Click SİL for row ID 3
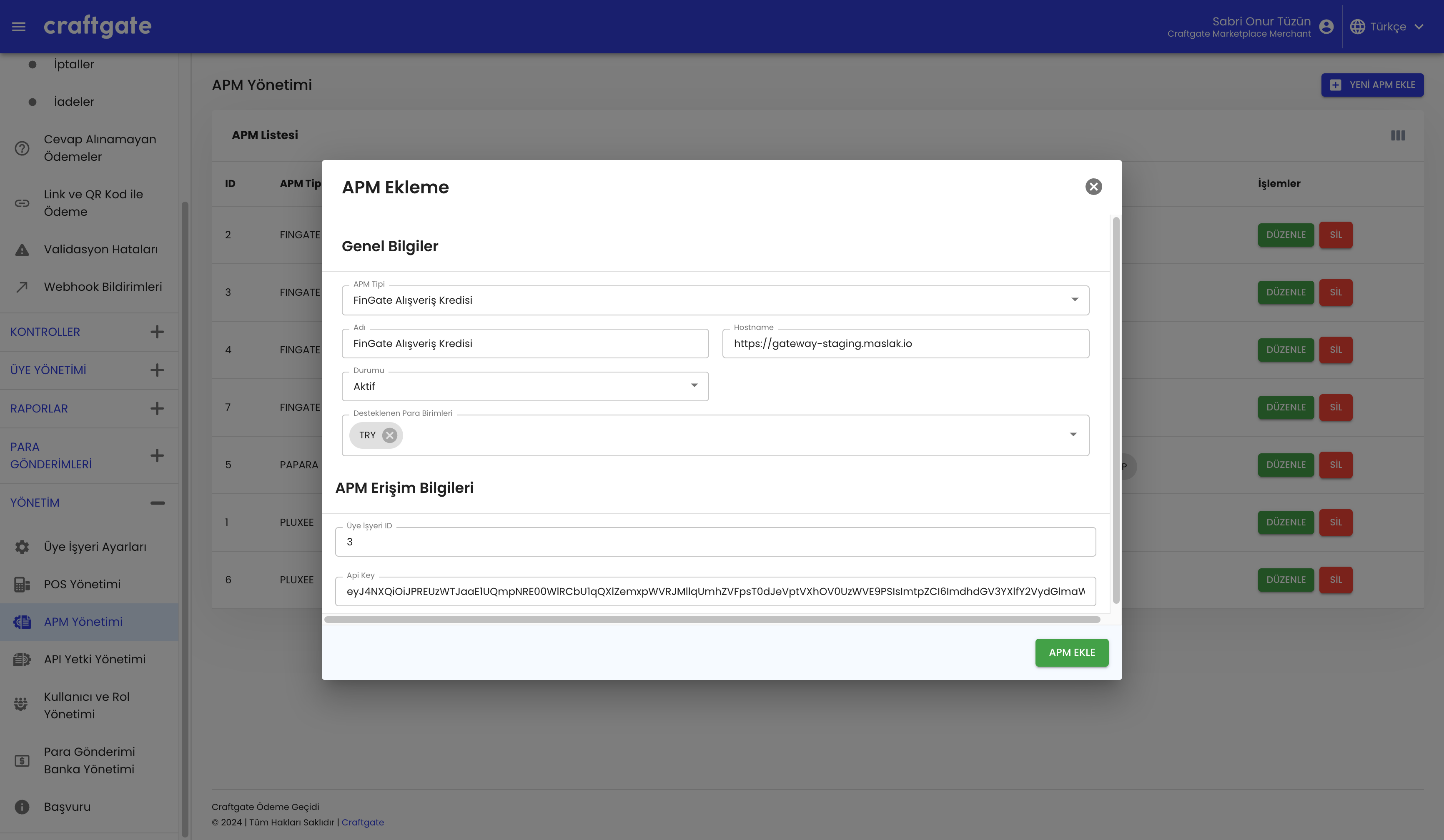The width and height of the screenshot is (1444, 840). pos(1336,292)
